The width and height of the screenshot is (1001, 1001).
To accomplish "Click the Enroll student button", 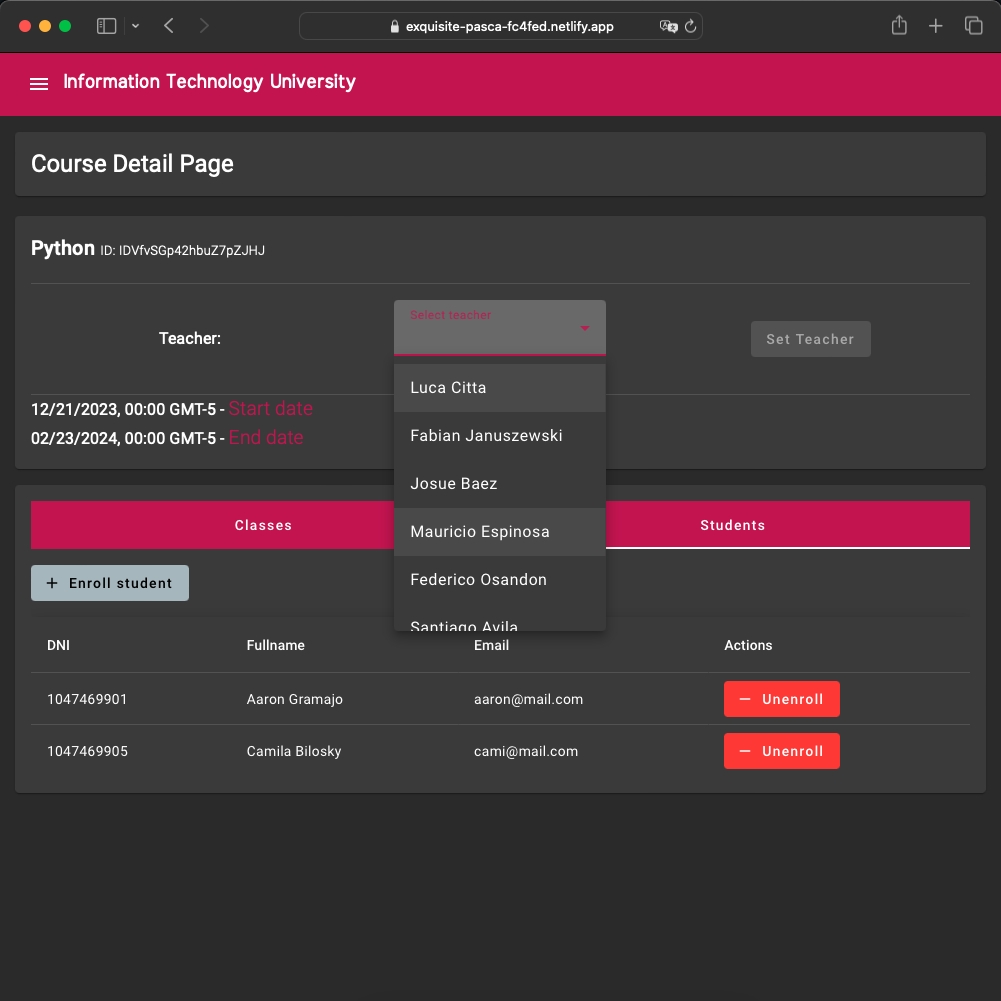I will [110, 583].
